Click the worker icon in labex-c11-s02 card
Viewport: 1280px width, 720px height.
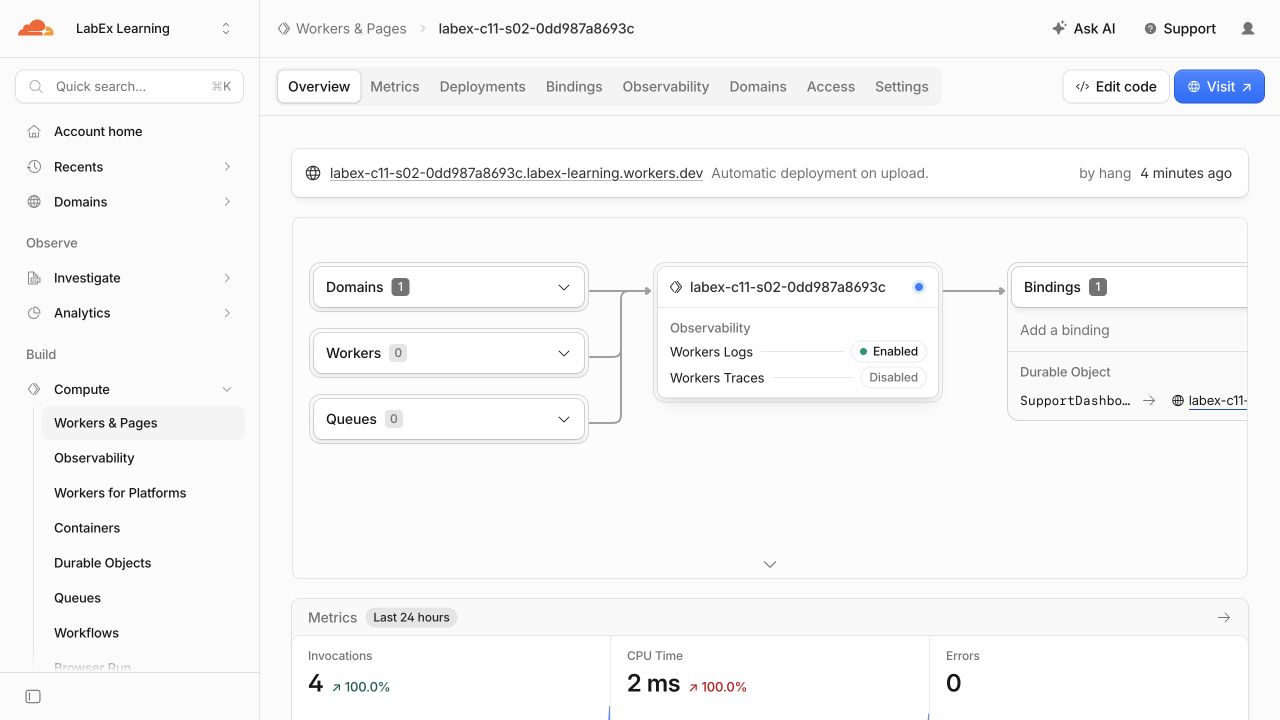[676, 287]
